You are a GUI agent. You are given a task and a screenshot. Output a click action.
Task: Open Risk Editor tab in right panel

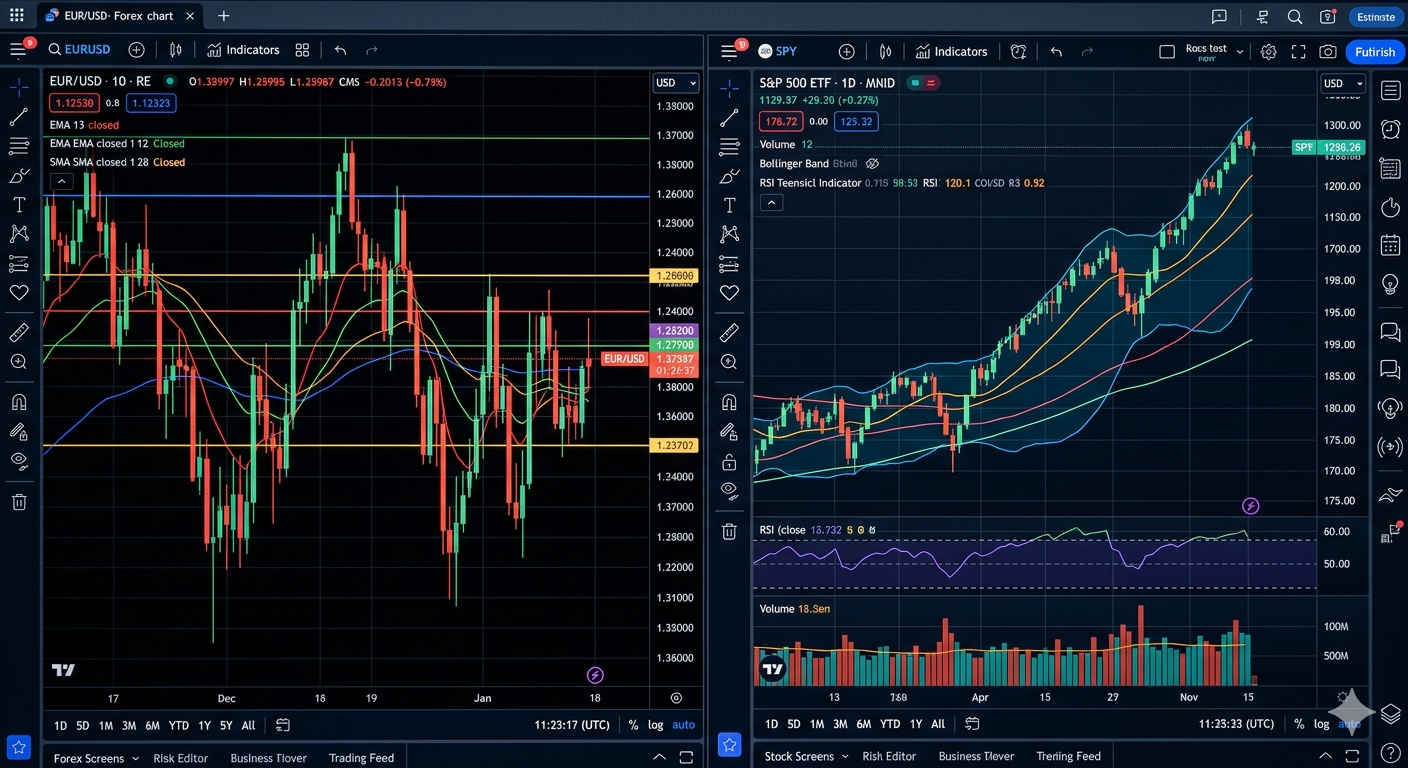(889, 756)
